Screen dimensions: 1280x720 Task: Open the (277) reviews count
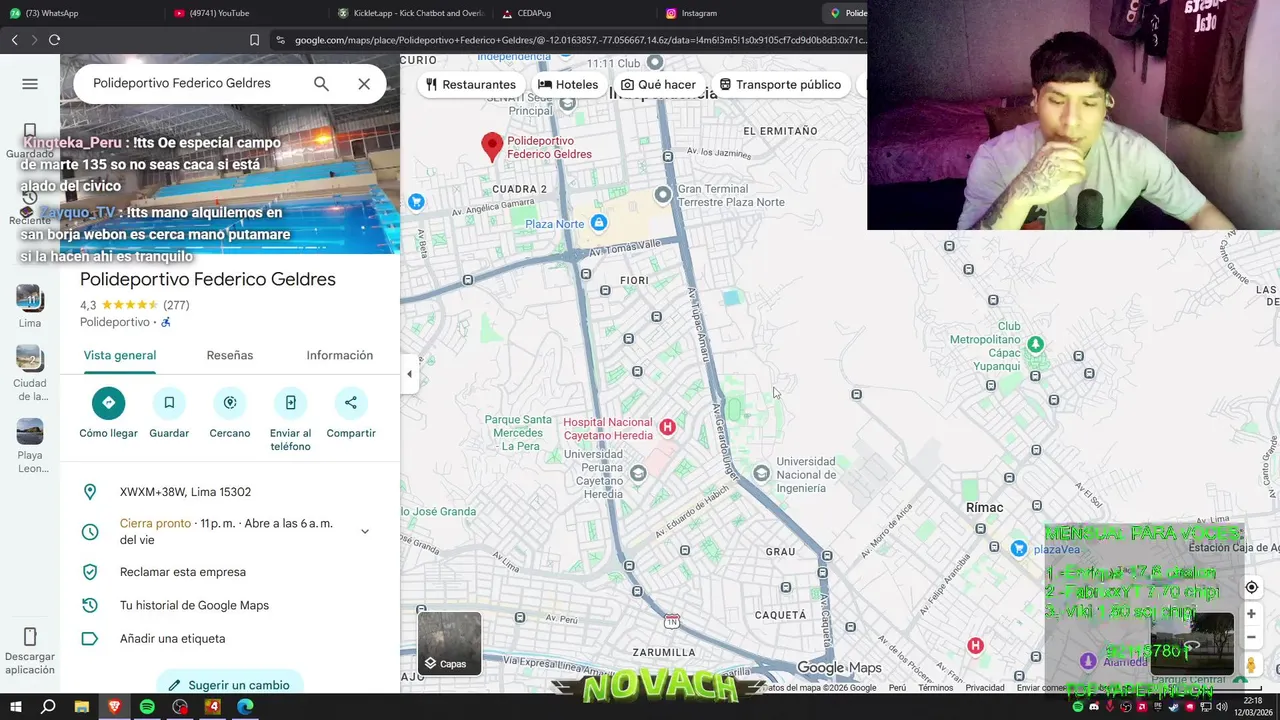click(x=176, y=305)
